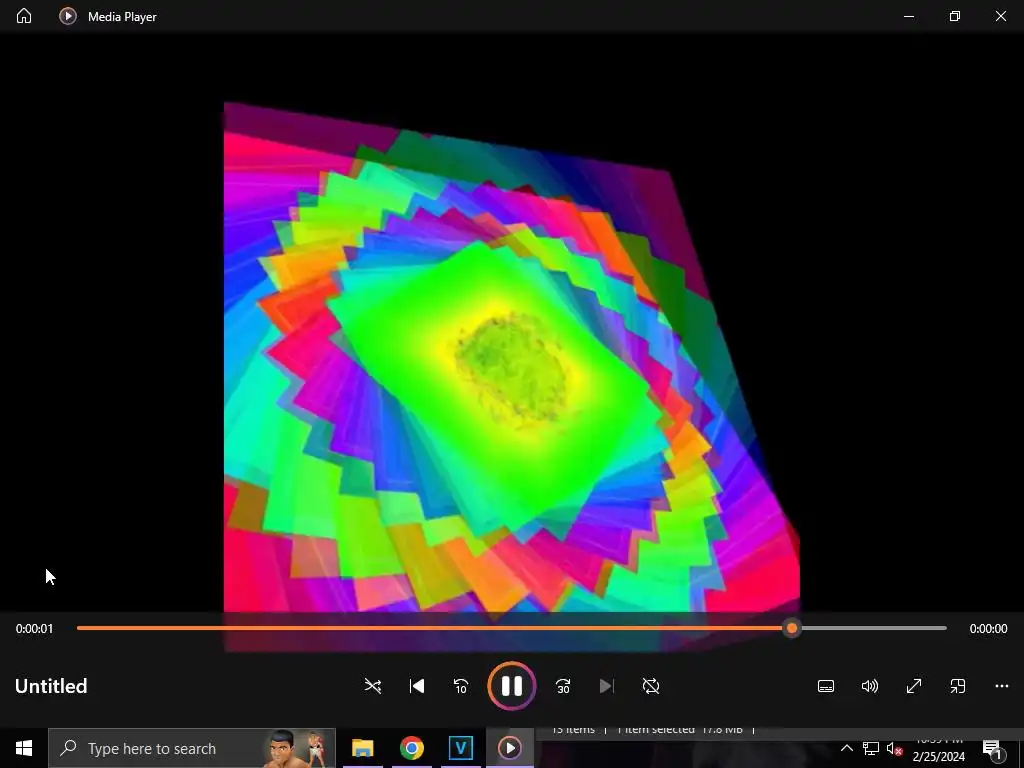Click the Untitled media title

pyautogui.click(x=51, y=686)
